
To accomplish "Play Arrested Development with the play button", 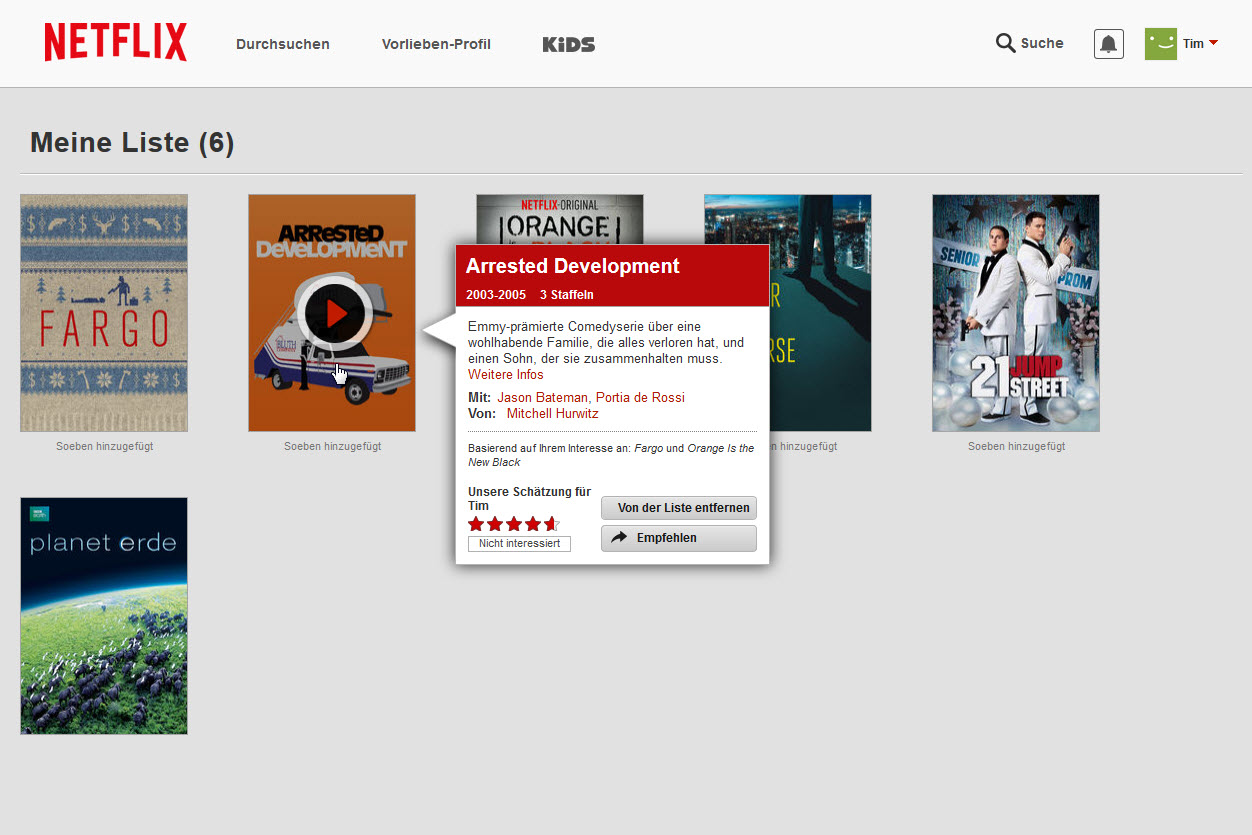I will coord(334,314).
